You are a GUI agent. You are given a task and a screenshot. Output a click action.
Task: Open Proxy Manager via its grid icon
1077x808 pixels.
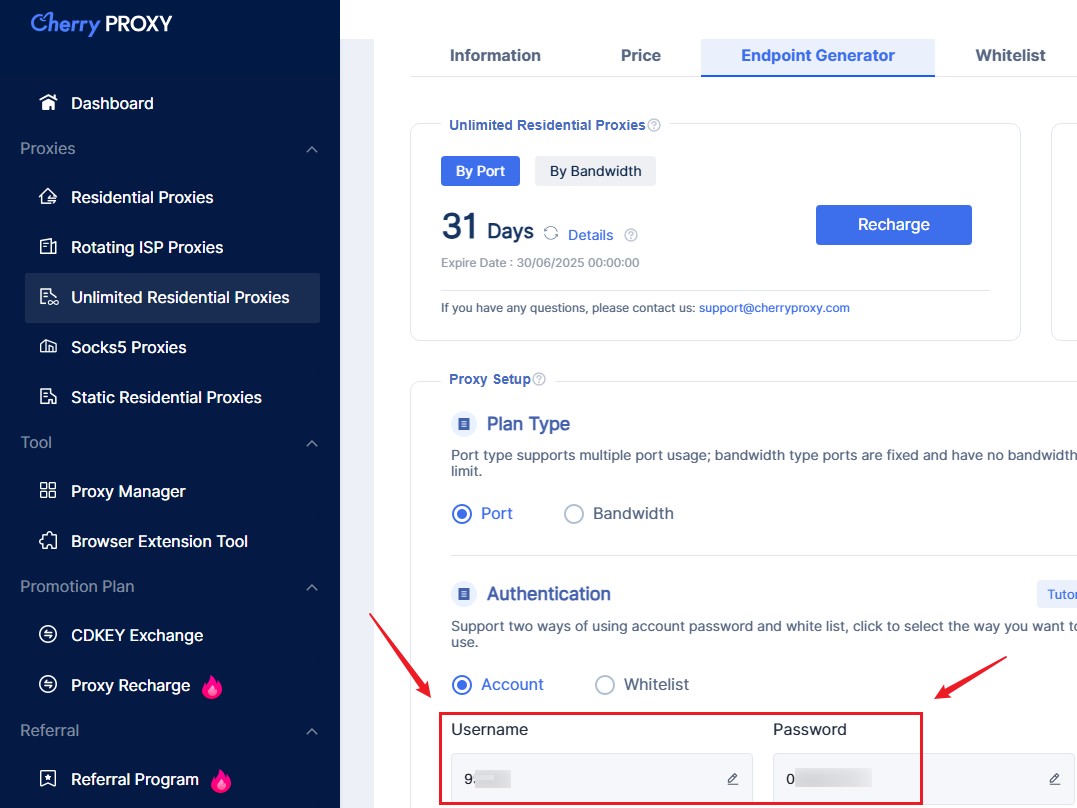pos(48,491)
